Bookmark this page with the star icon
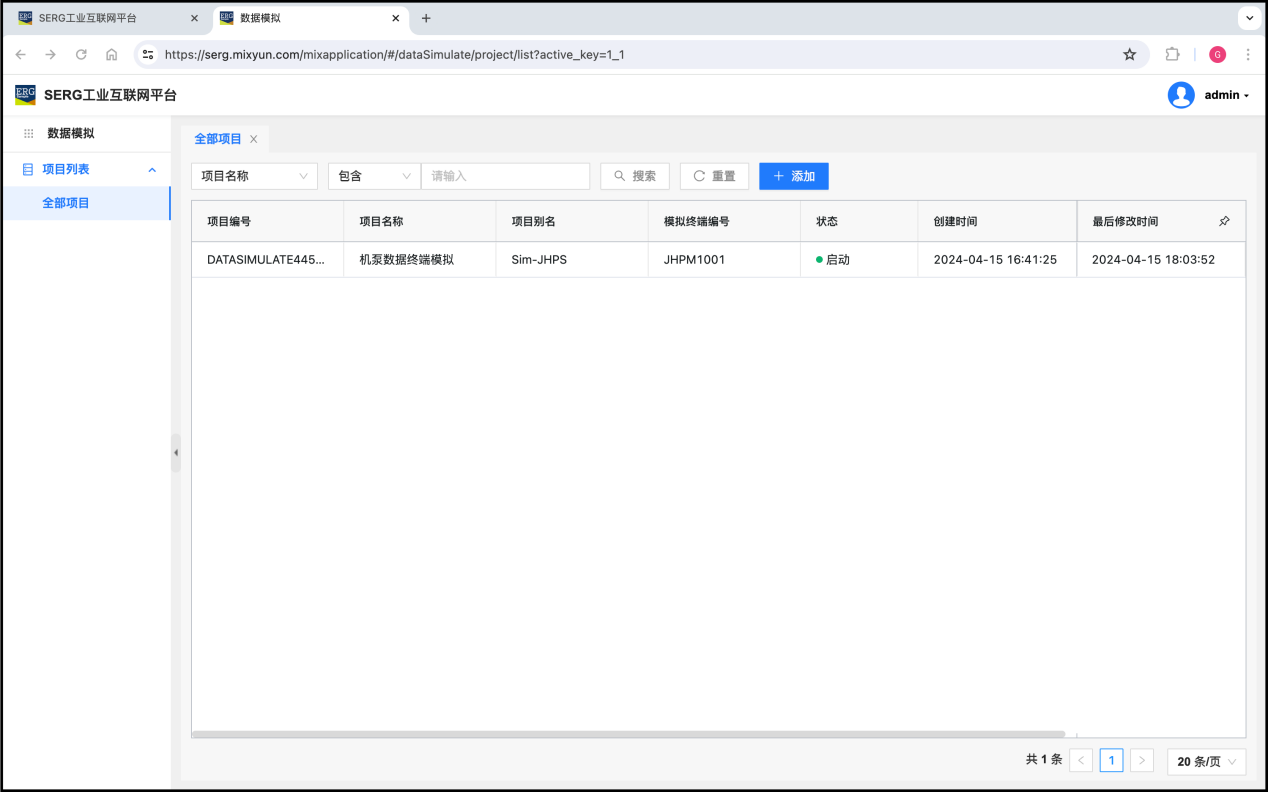 coord(1129,55)
